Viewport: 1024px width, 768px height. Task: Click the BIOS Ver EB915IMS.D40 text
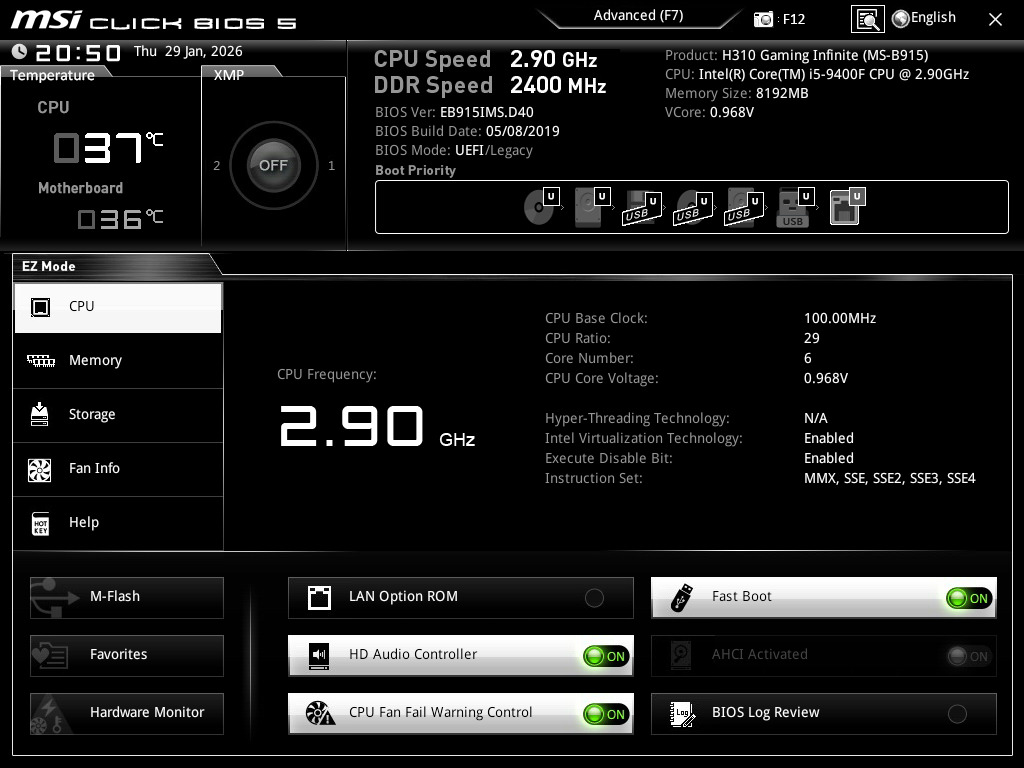click(487, 112)
